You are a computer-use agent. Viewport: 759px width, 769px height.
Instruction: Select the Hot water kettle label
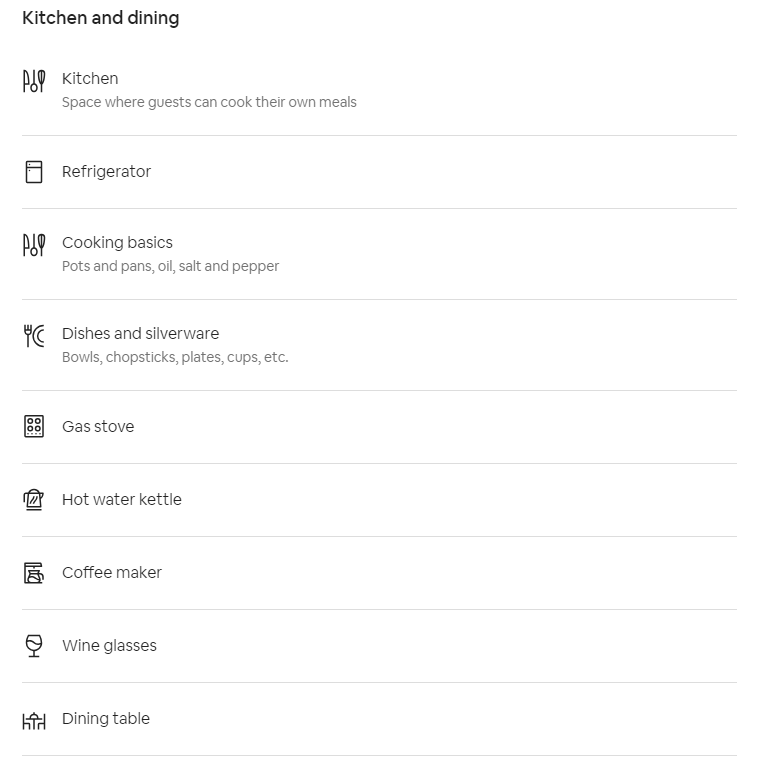[122, 499]
